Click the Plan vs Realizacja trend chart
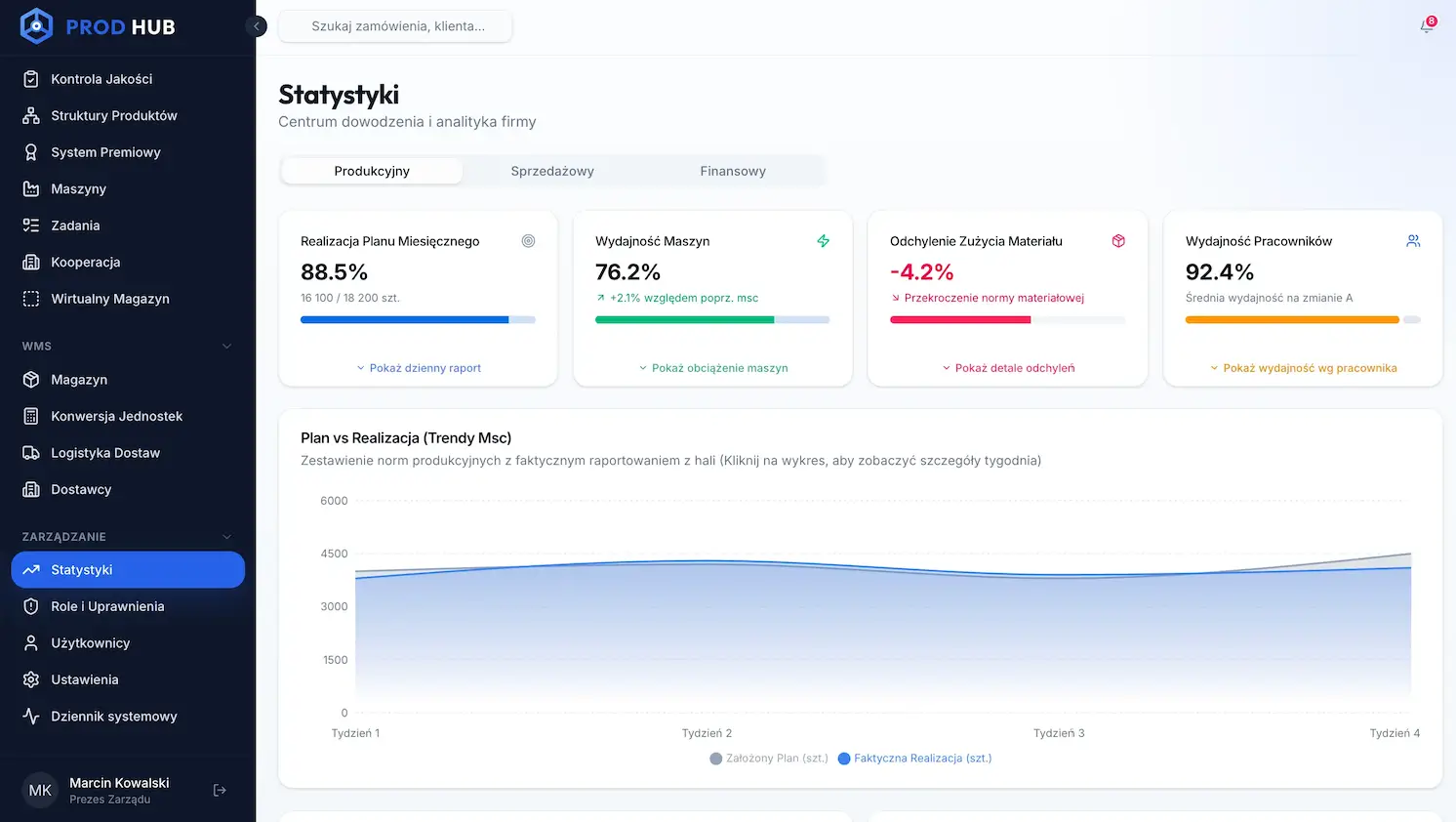Screen dimensions: 1456x822 883,607
